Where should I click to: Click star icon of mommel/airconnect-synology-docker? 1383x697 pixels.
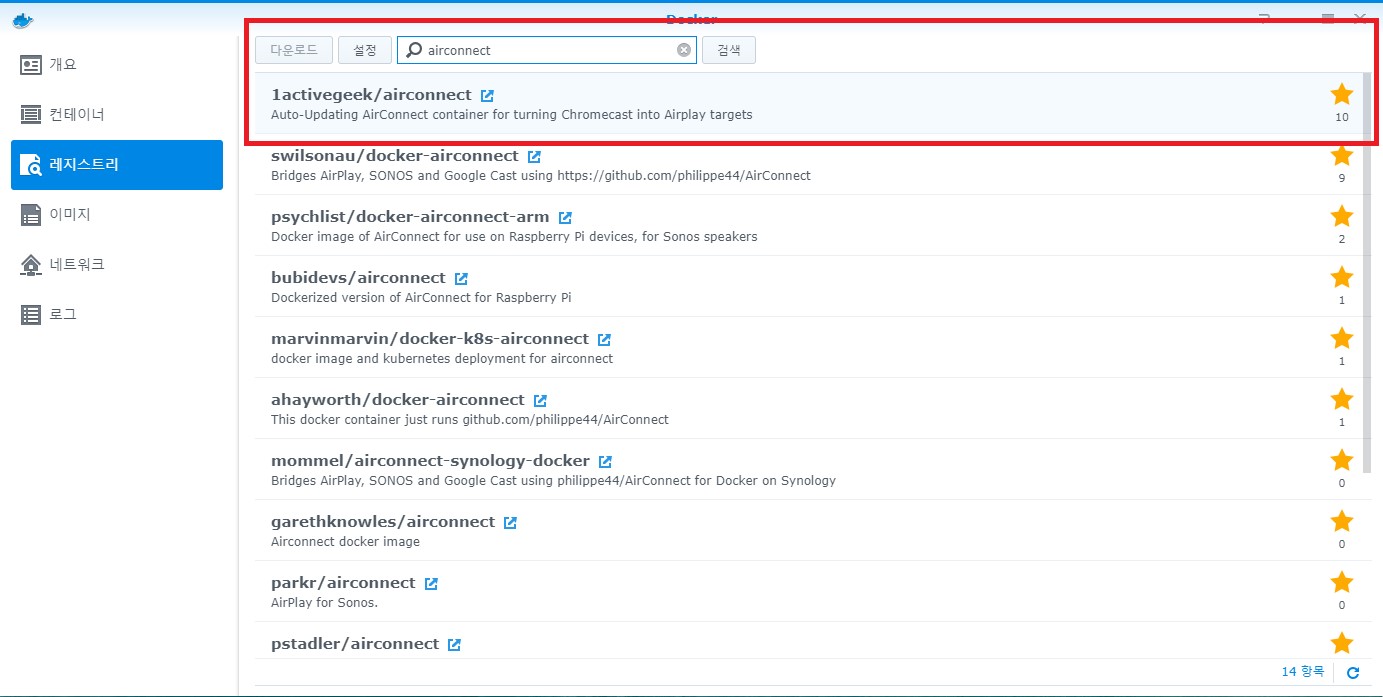pyautogui.click(x=1342, y=461)
